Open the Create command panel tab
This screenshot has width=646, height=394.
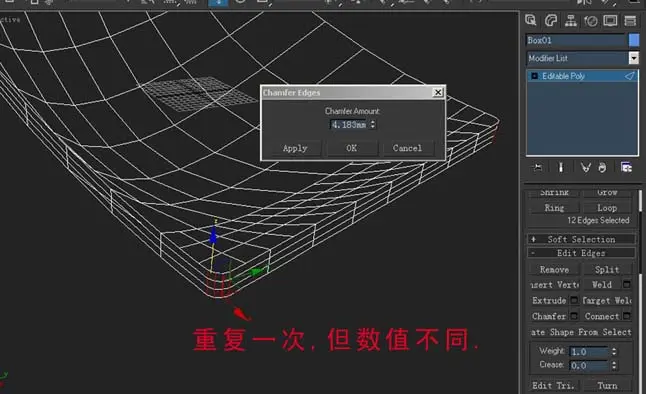(x=531, y=21)
